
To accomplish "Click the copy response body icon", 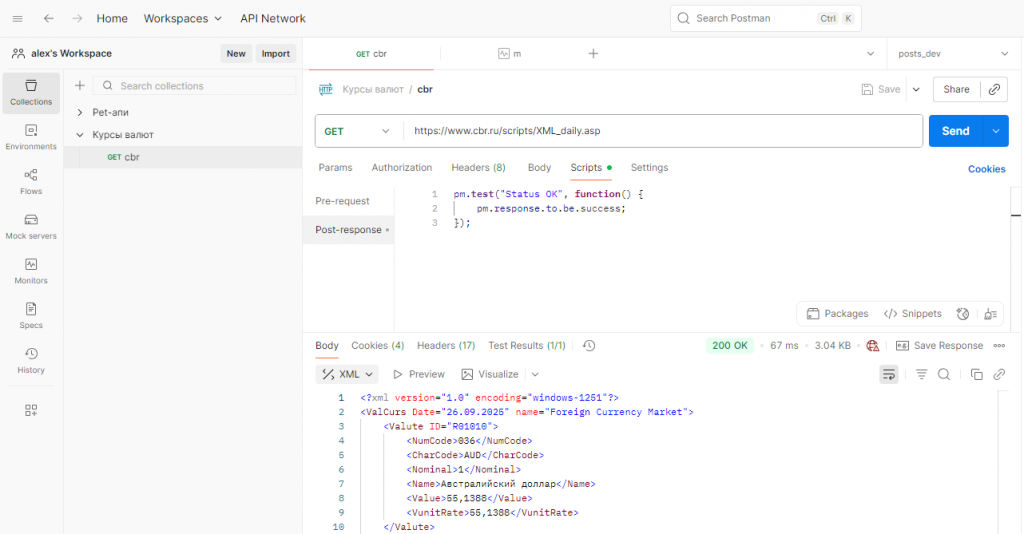I will point(977,374).
